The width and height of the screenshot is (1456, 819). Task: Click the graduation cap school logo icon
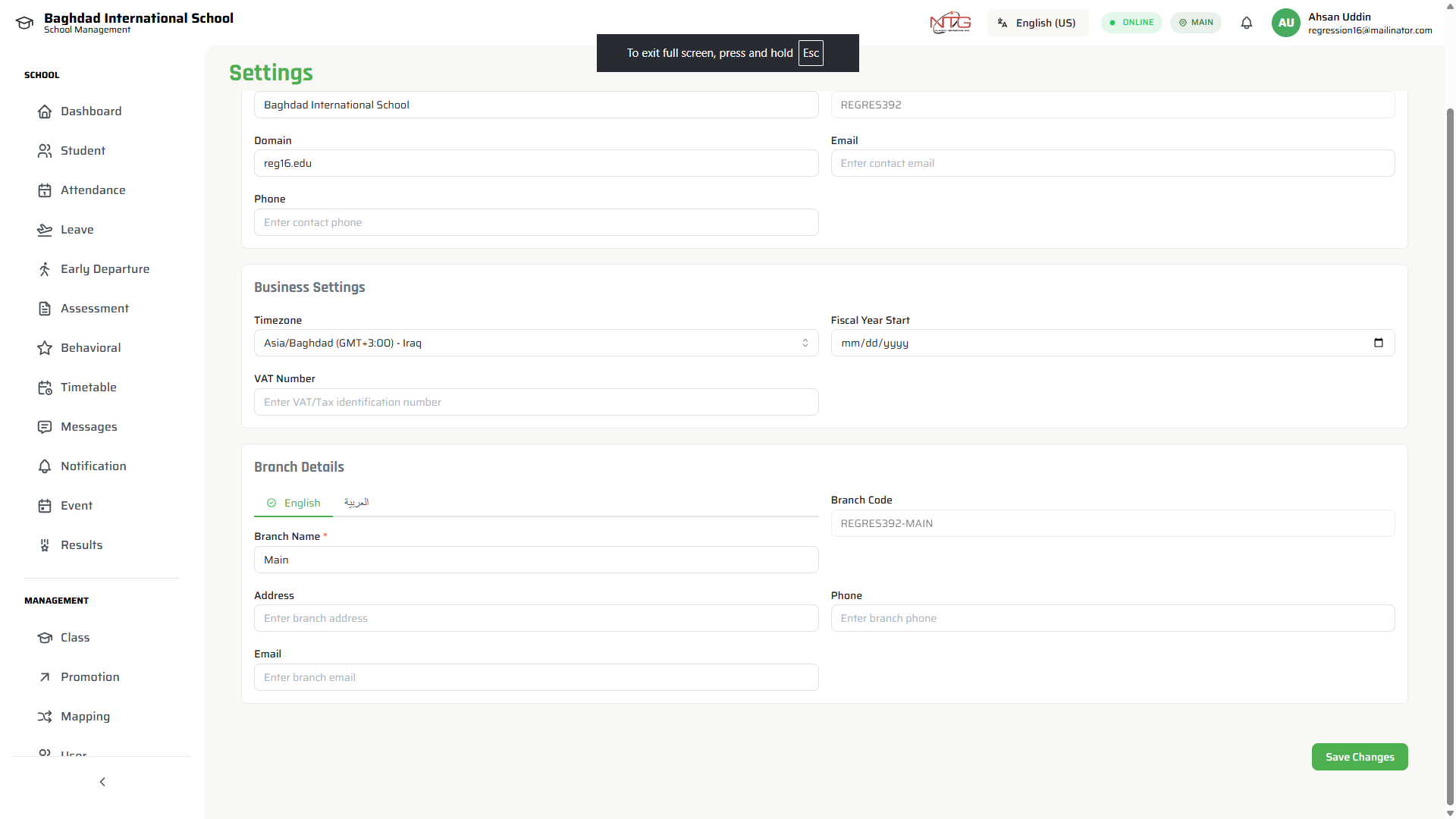(x=24, y=23)
